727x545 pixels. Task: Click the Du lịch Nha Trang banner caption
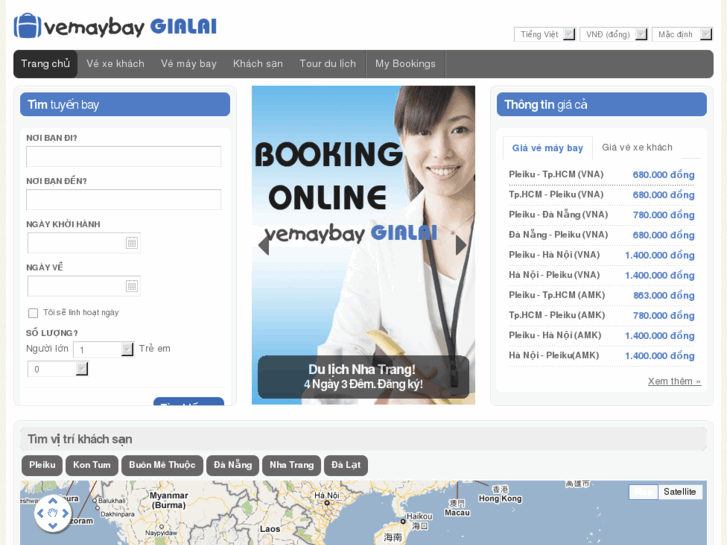[x=363, y=377]
